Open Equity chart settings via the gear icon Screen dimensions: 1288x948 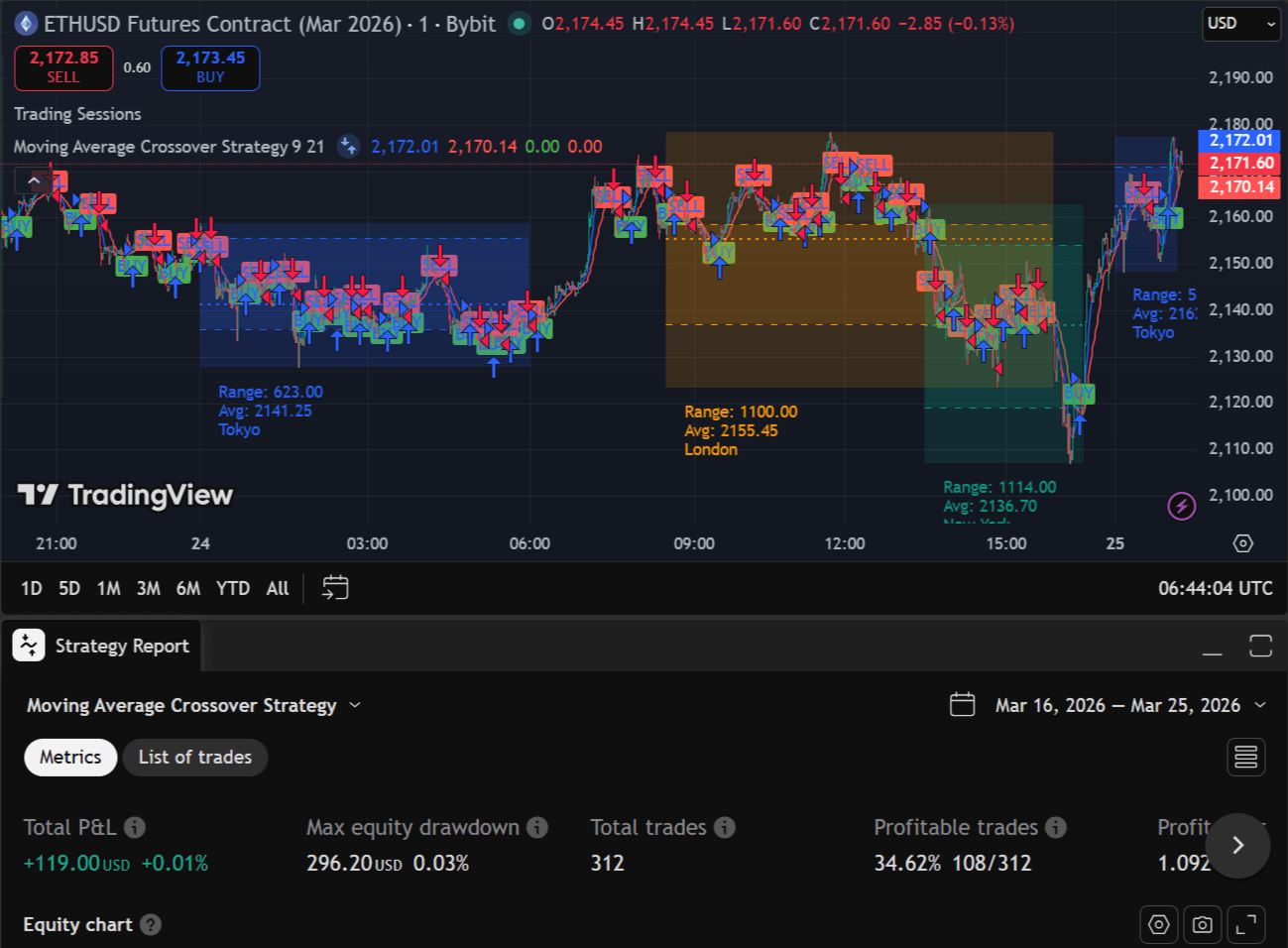tap(1158, 924)
